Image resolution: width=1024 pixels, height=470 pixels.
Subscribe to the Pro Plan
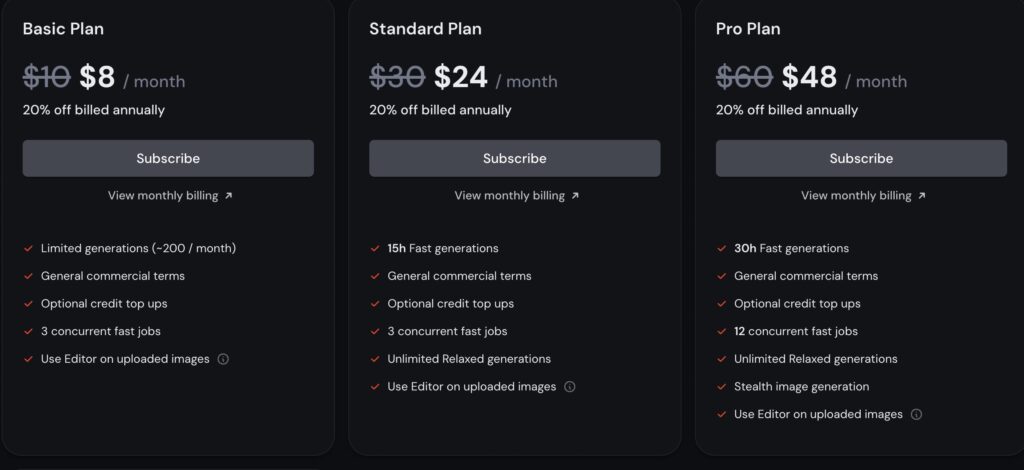coord(861,158)
